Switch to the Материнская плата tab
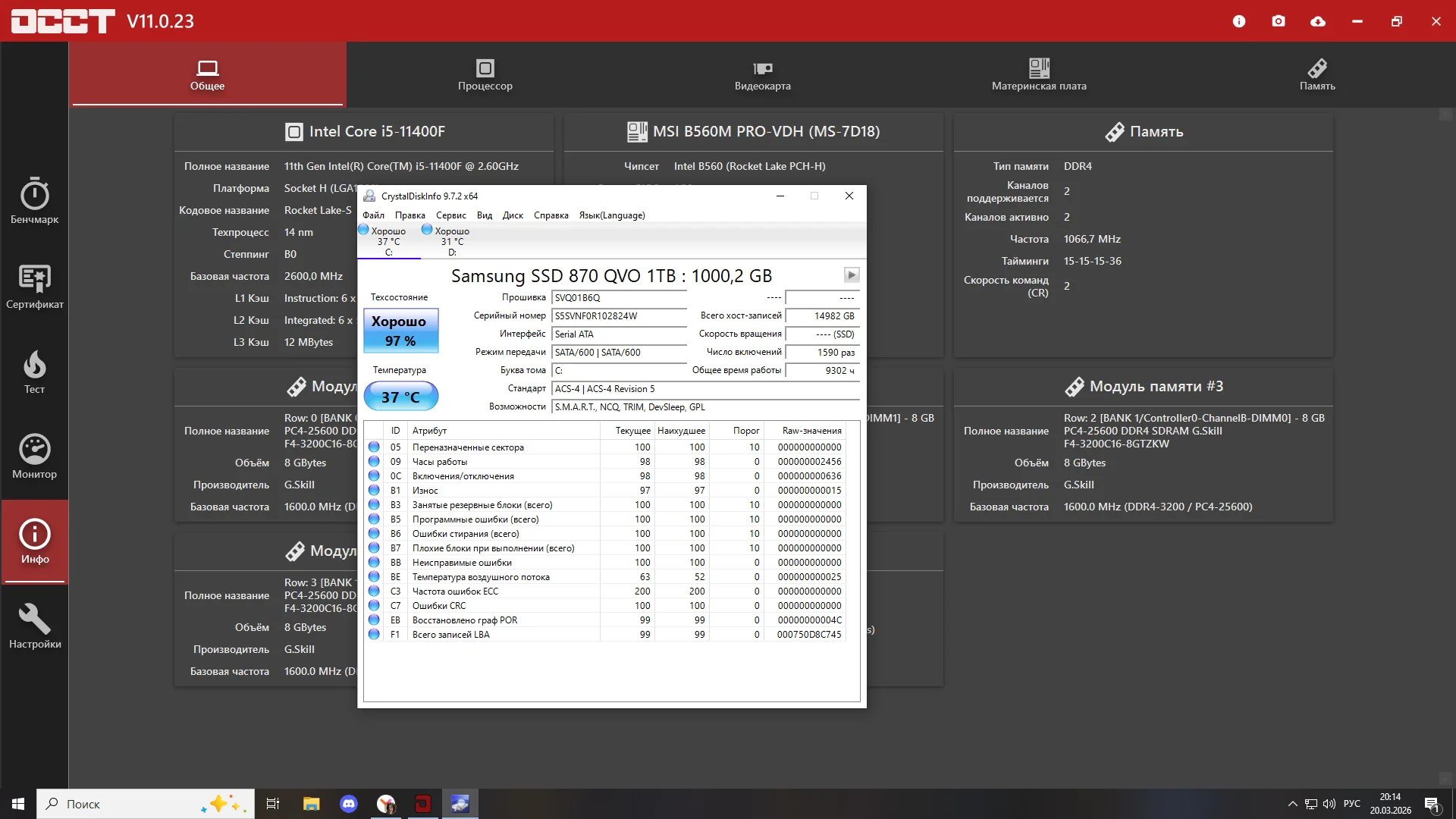Image resolution: width=1456 pixels, height=819 pixels. coord(1039,74)
